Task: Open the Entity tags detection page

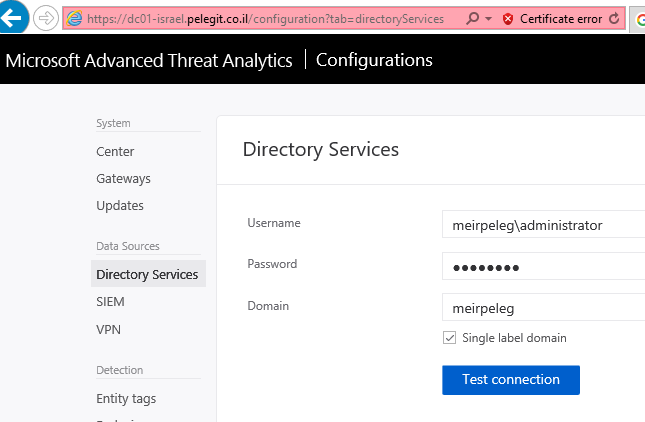Action: pos(126,399)
